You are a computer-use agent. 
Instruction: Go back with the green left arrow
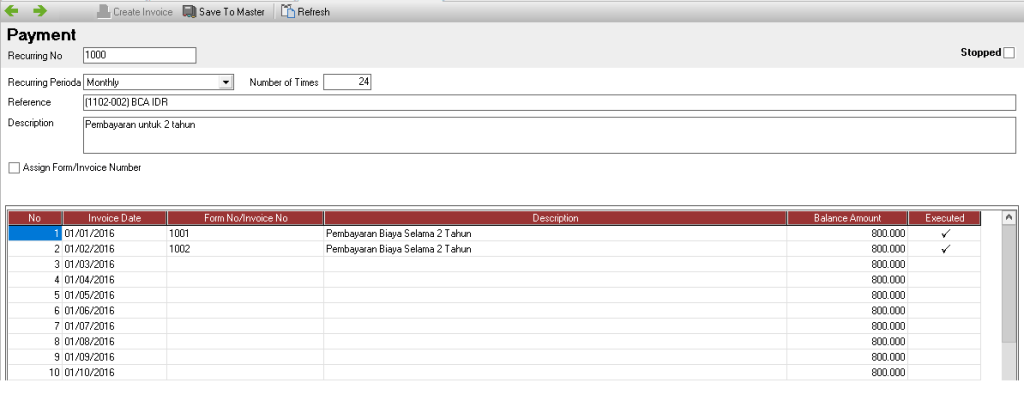[x=12, y=10]
